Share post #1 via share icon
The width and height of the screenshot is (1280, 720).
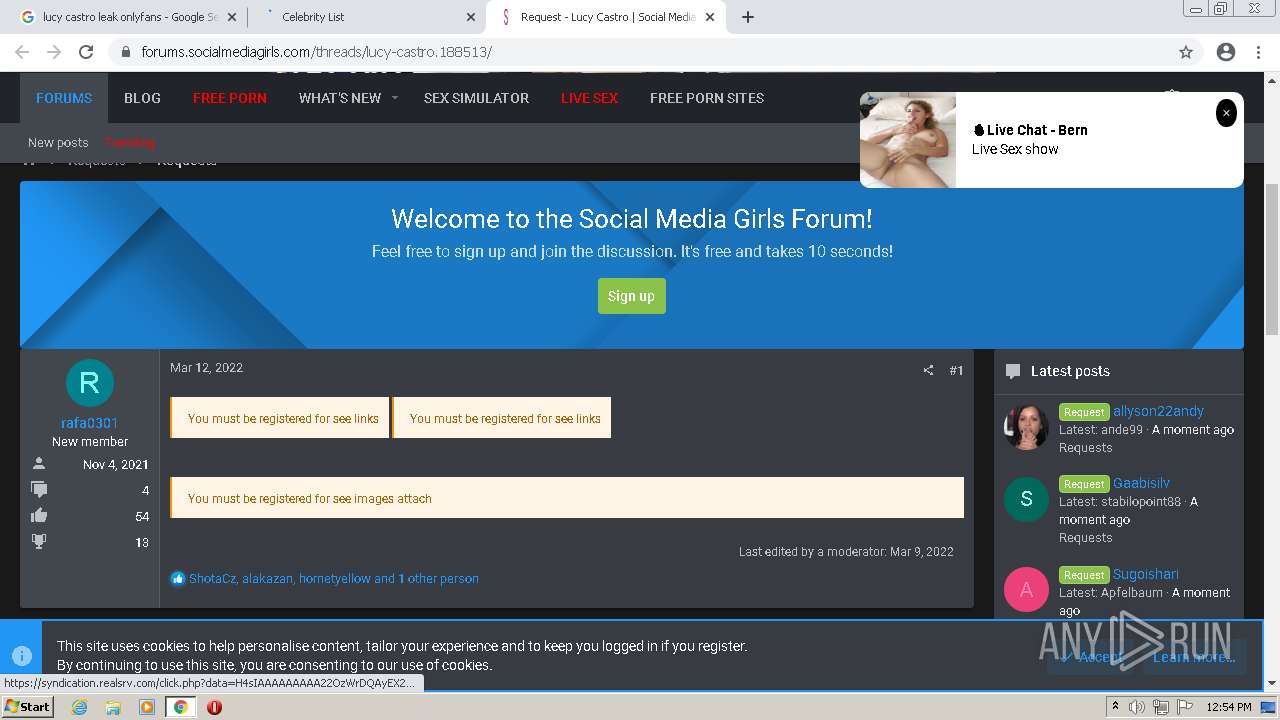coord(928,370)
